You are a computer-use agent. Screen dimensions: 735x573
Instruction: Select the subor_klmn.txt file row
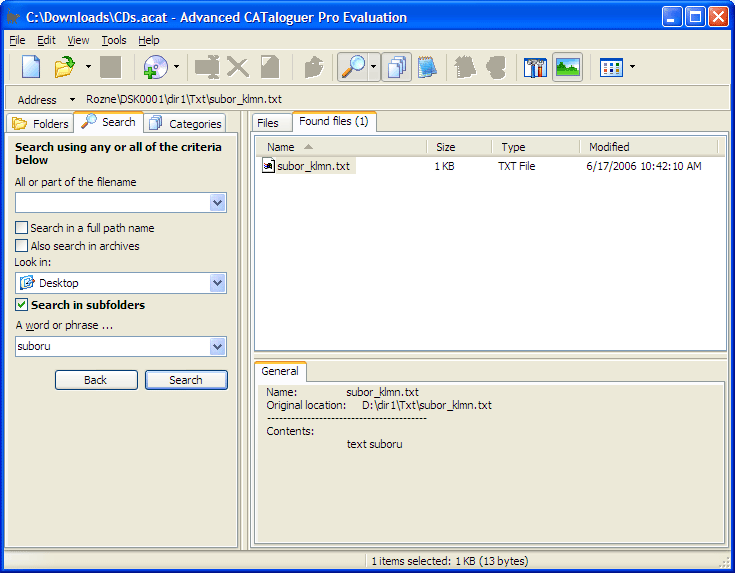pyautogui.click(x=488, y=166)
